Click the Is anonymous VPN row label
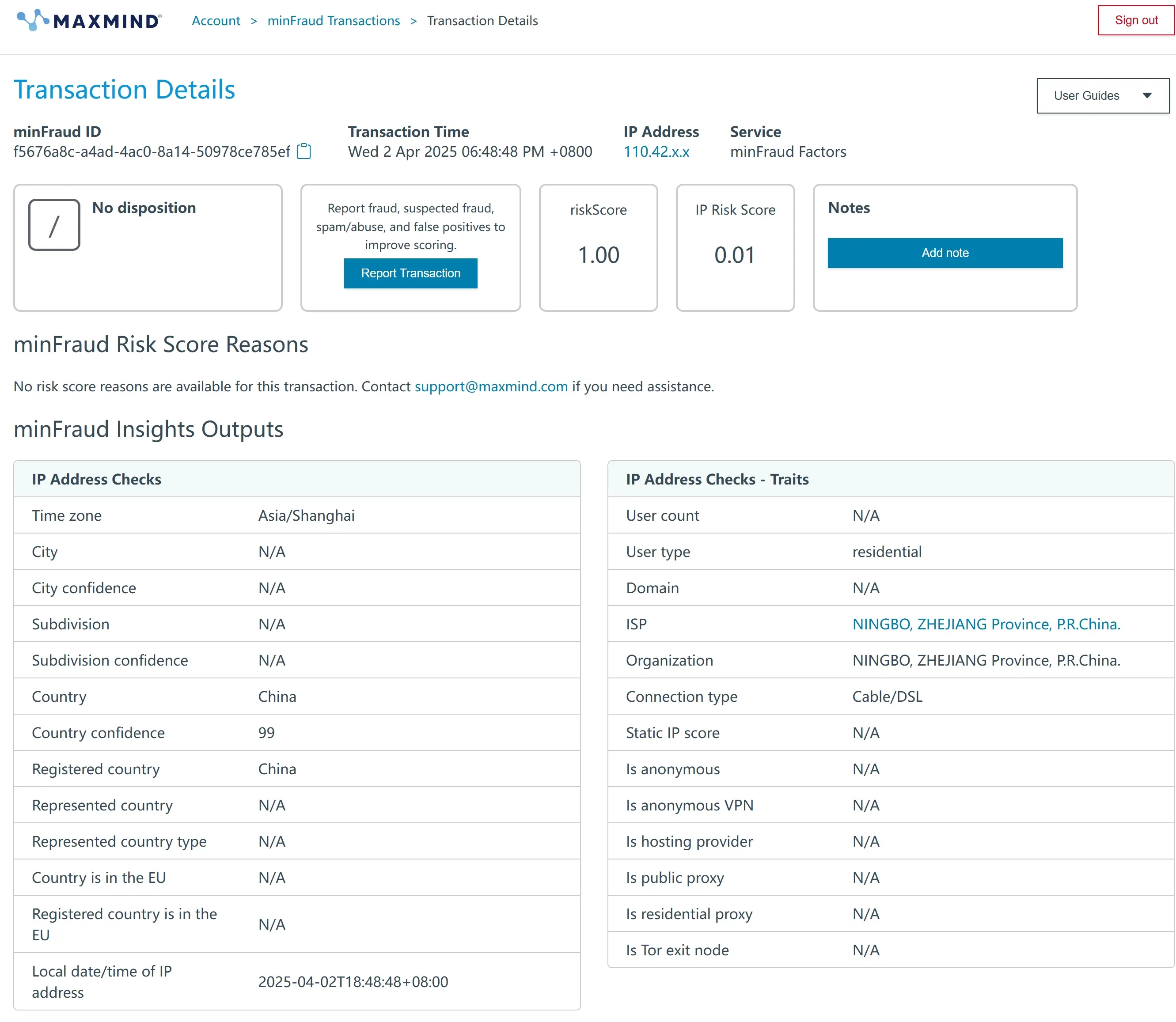The image size is (1176, 1022). pos(690,805)
